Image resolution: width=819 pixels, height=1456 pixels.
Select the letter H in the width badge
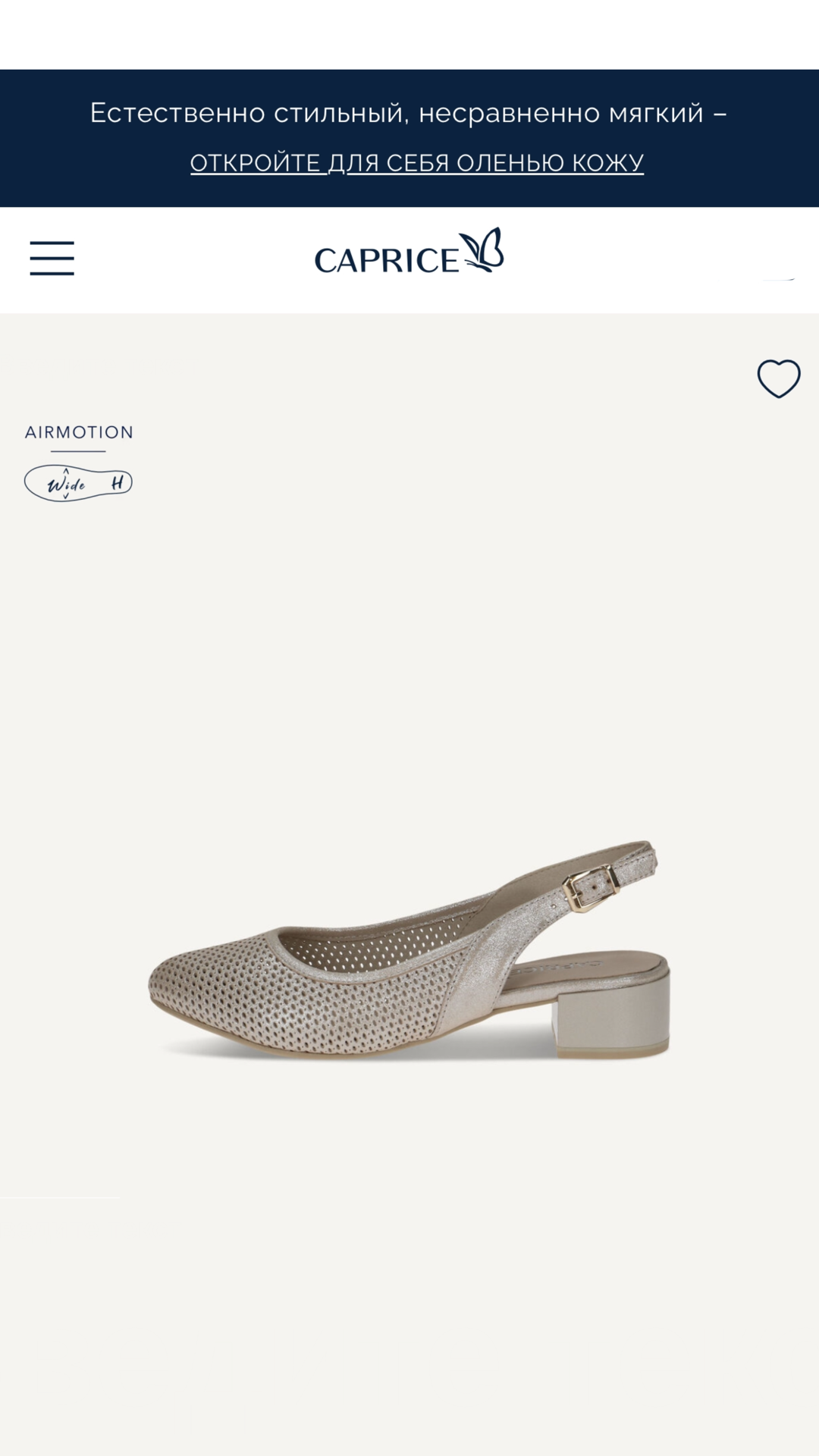pos(118,483)
